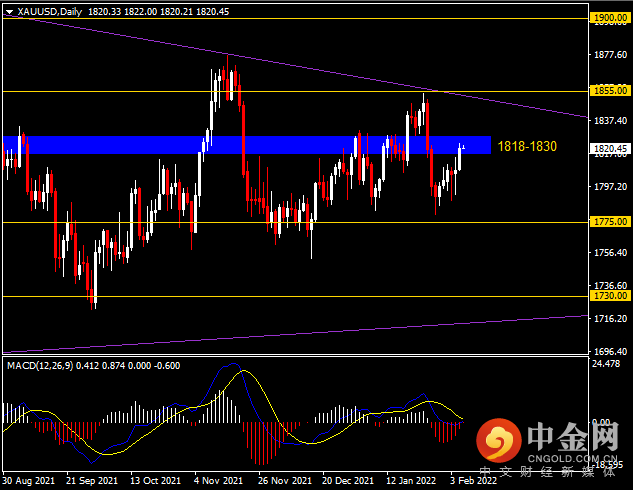Image resolution: width=633 pixels, height=490 pixels.
Task: Click the 1716.20 axis price
Action: pos(610,318)
